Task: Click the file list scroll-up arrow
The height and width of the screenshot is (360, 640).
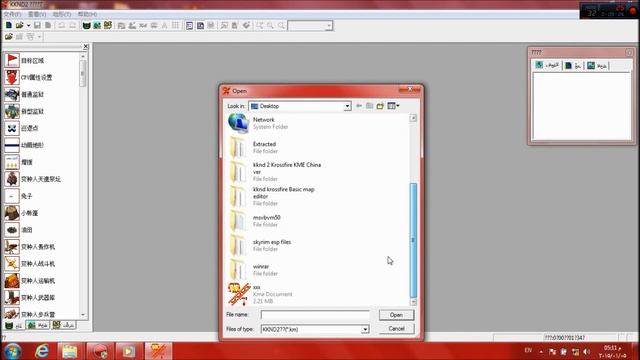Action: click(413, 118)
